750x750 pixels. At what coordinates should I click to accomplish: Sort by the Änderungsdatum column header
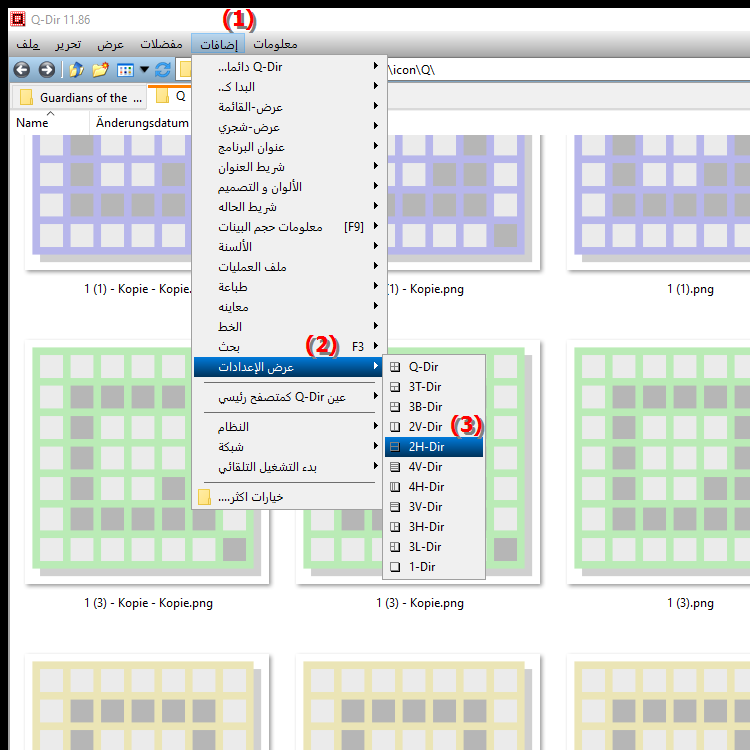click(142, 123)
